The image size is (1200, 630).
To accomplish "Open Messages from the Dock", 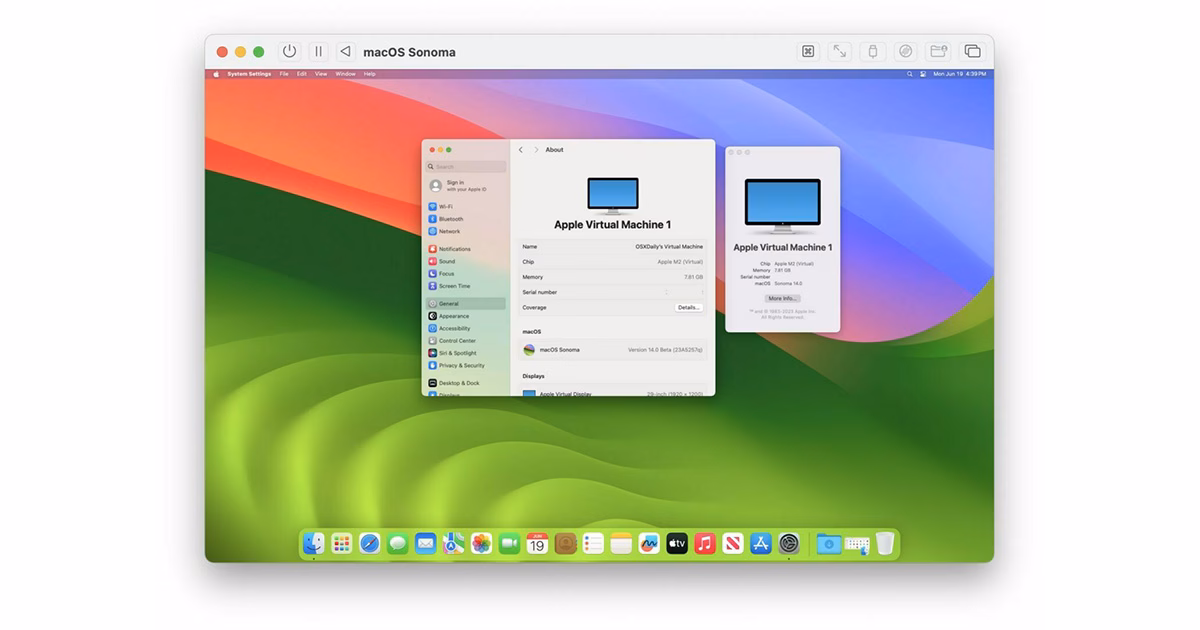I will point(398,543).
